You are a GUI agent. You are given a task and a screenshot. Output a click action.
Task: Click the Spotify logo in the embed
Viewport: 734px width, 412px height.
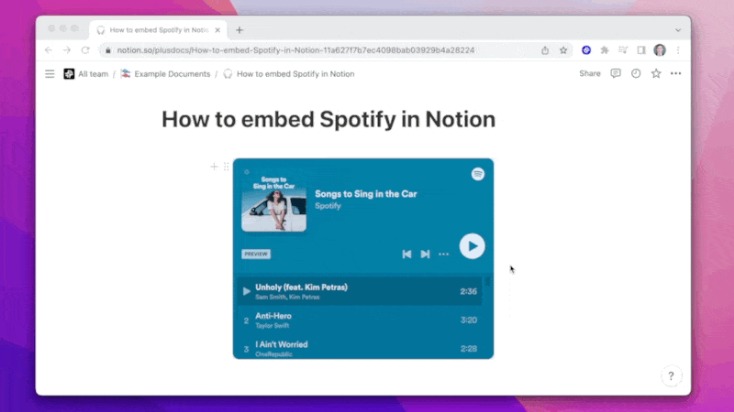(477, 174)
